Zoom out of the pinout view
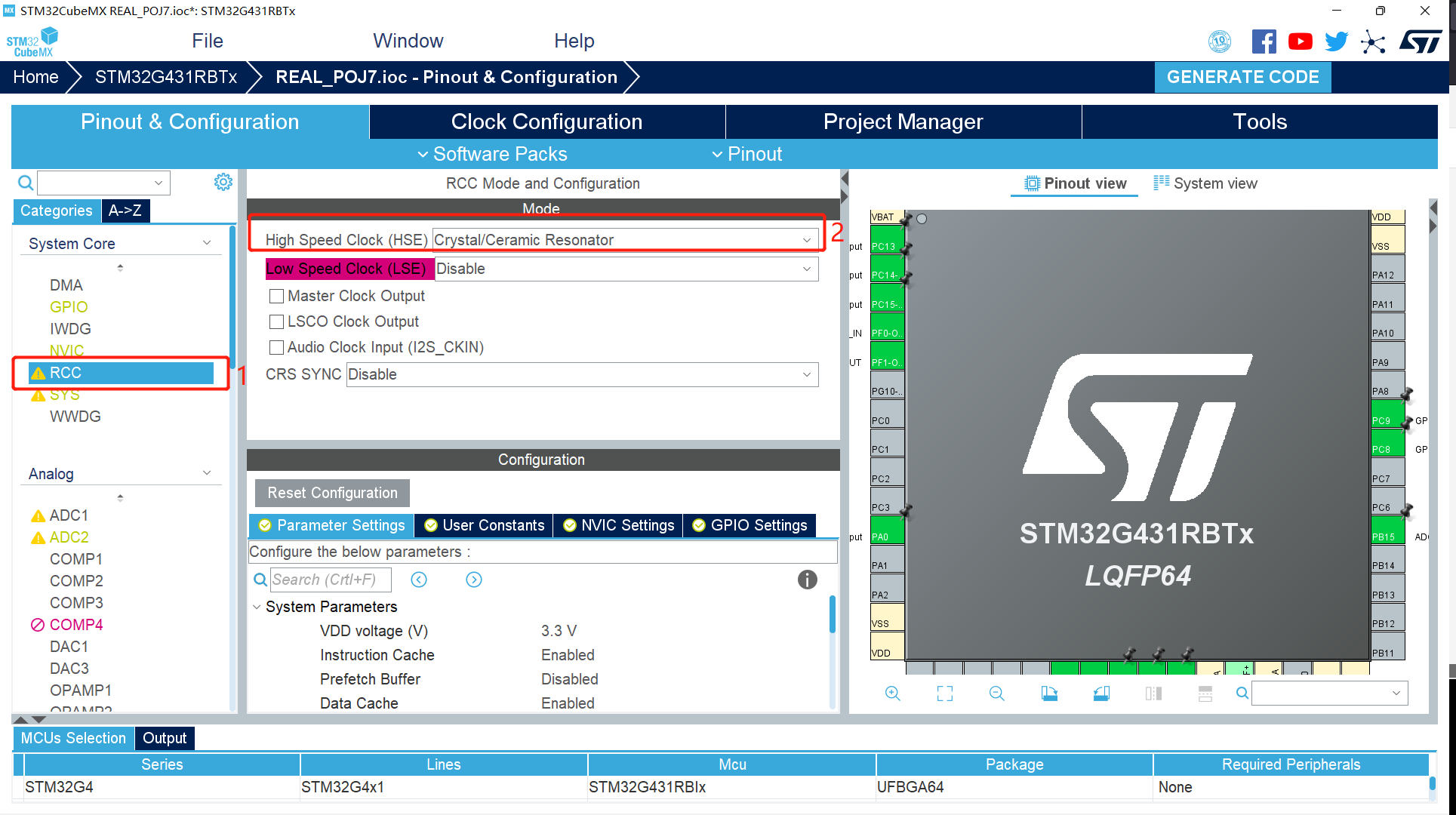This screenshot has height=815, width=1456. point(996,694)
